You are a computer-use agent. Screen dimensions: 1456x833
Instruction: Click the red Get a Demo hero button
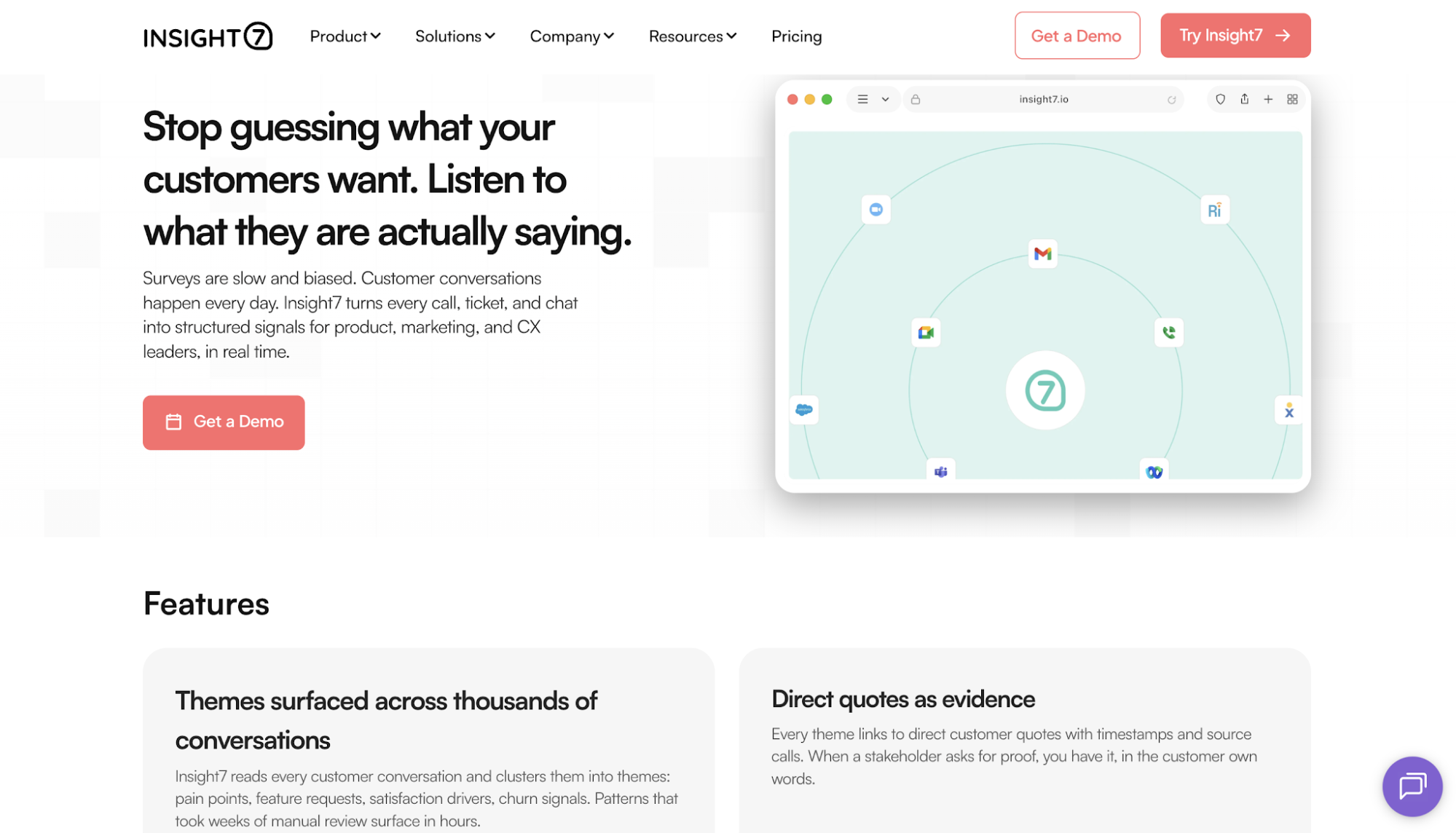(x=224, y=422)
